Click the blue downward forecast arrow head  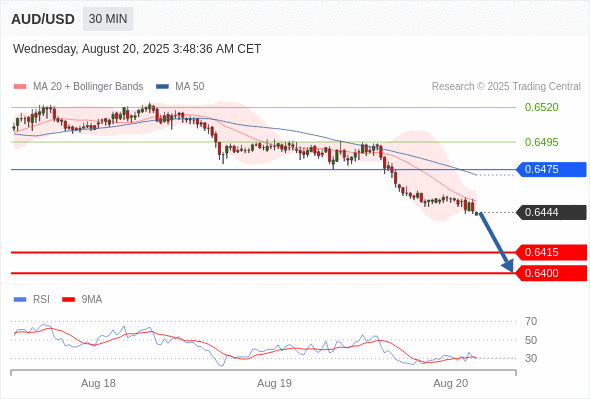[x=508, y=266]
